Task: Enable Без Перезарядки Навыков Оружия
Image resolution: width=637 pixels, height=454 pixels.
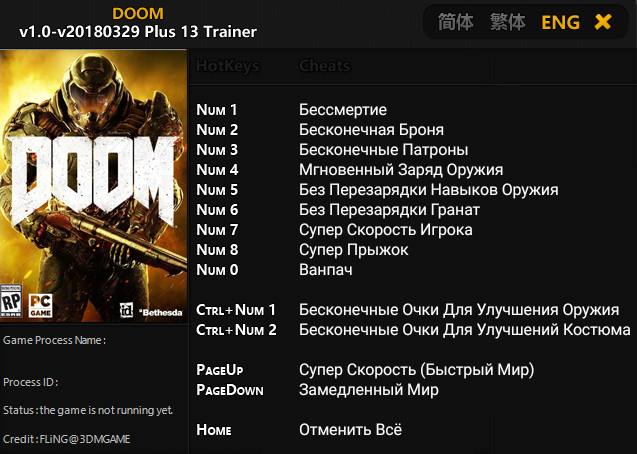Action: (429, 190)
